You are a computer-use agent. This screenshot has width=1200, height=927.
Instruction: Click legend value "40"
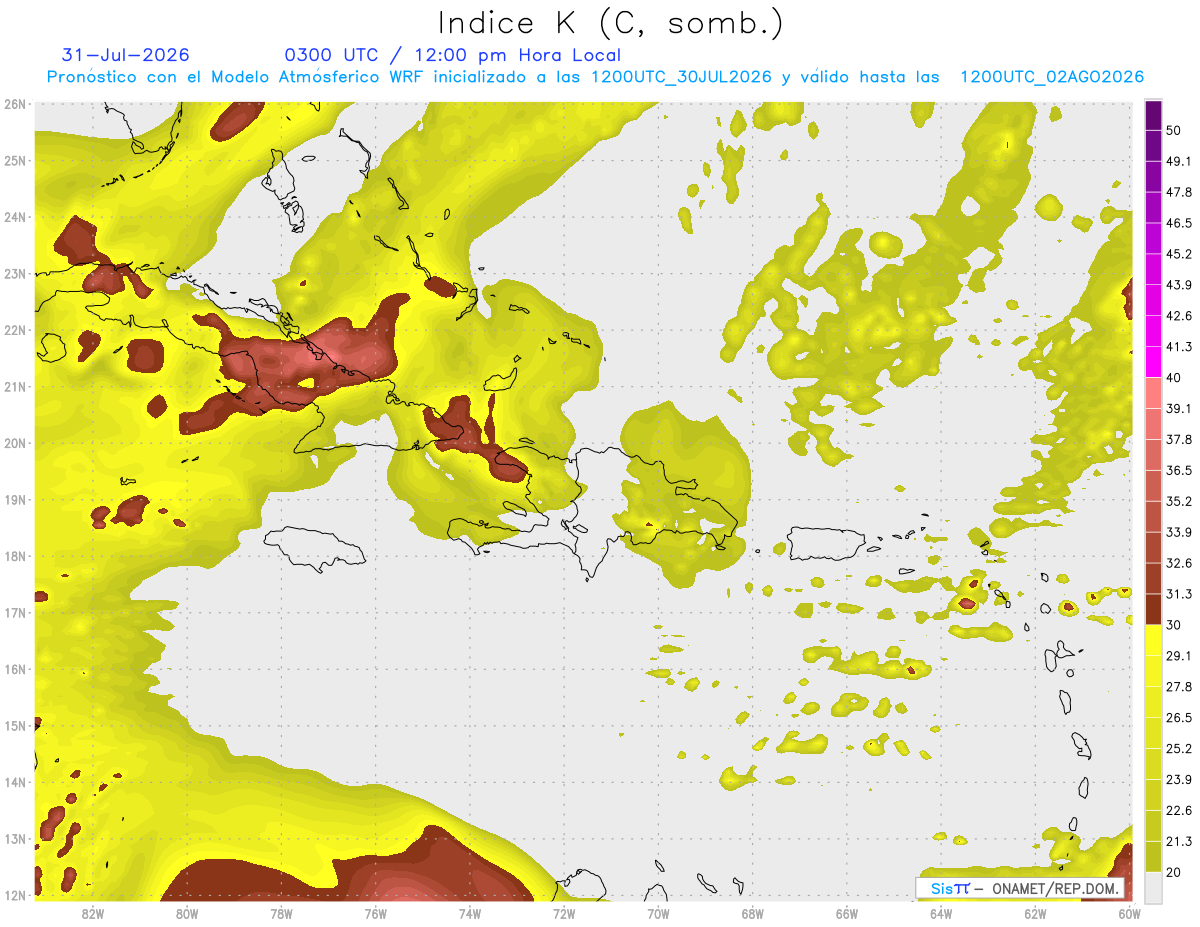pyautogui.click(x=1174, y=378)
